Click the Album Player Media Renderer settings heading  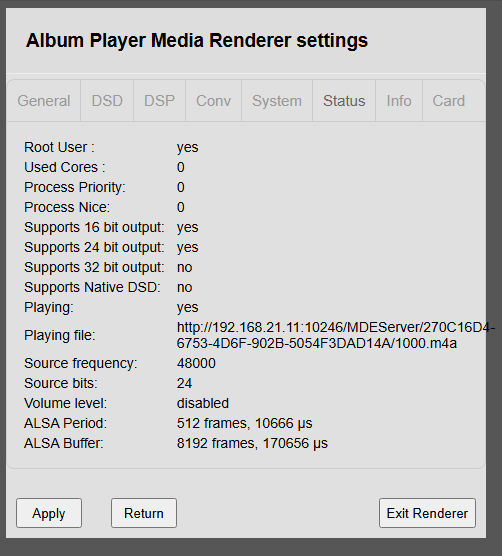(197, 40)
